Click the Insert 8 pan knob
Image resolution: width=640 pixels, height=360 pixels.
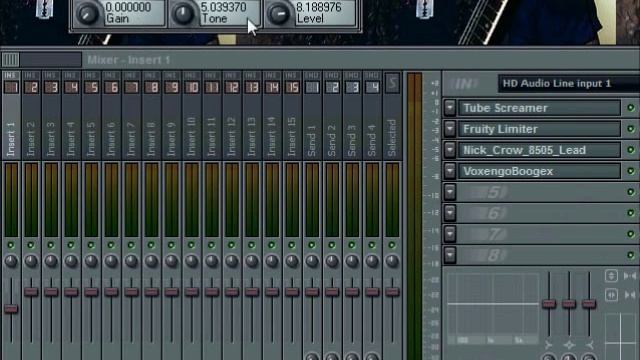coord(151,261)
